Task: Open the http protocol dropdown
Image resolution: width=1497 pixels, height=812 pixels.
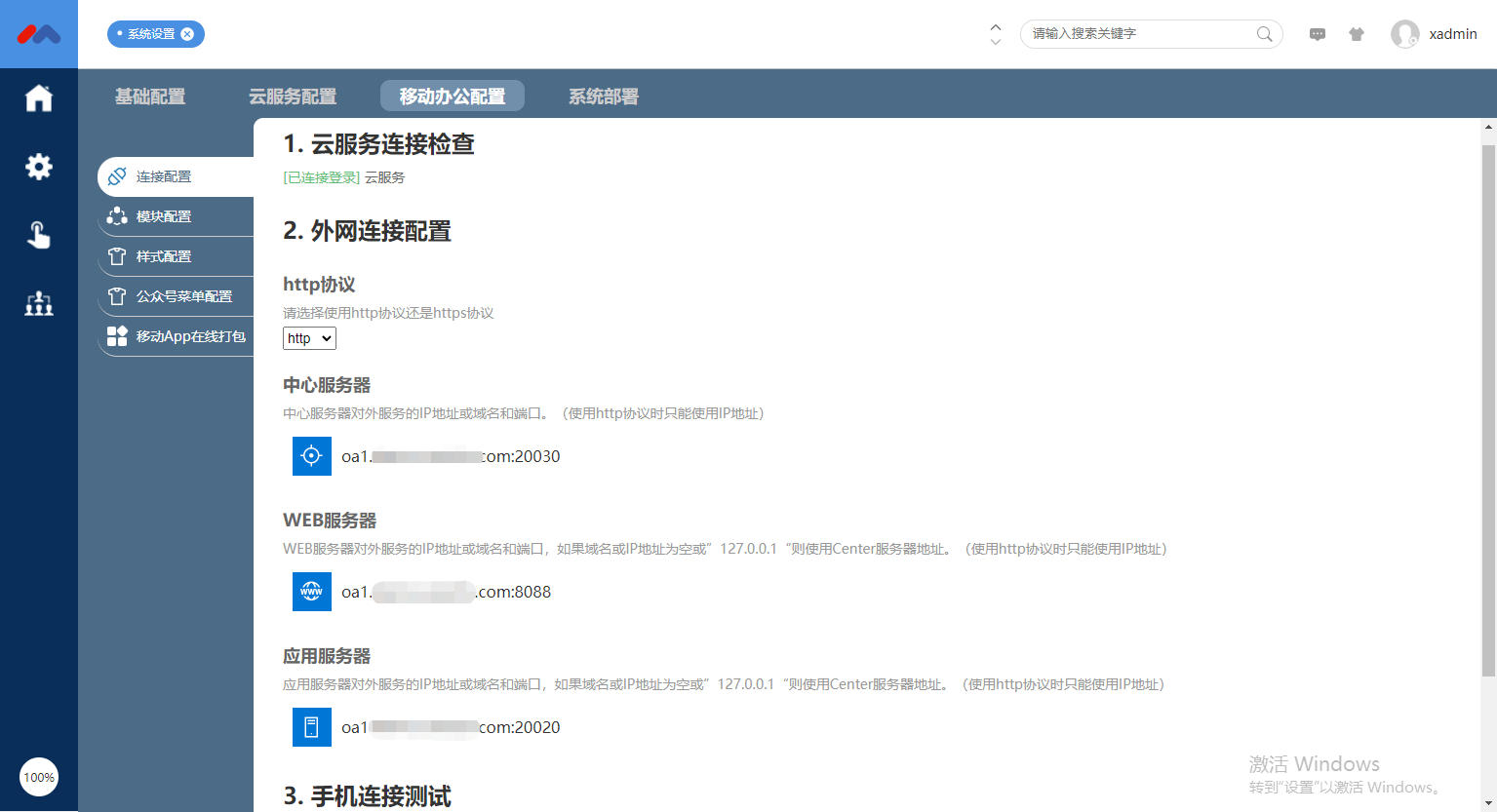Action: [309, 337]
